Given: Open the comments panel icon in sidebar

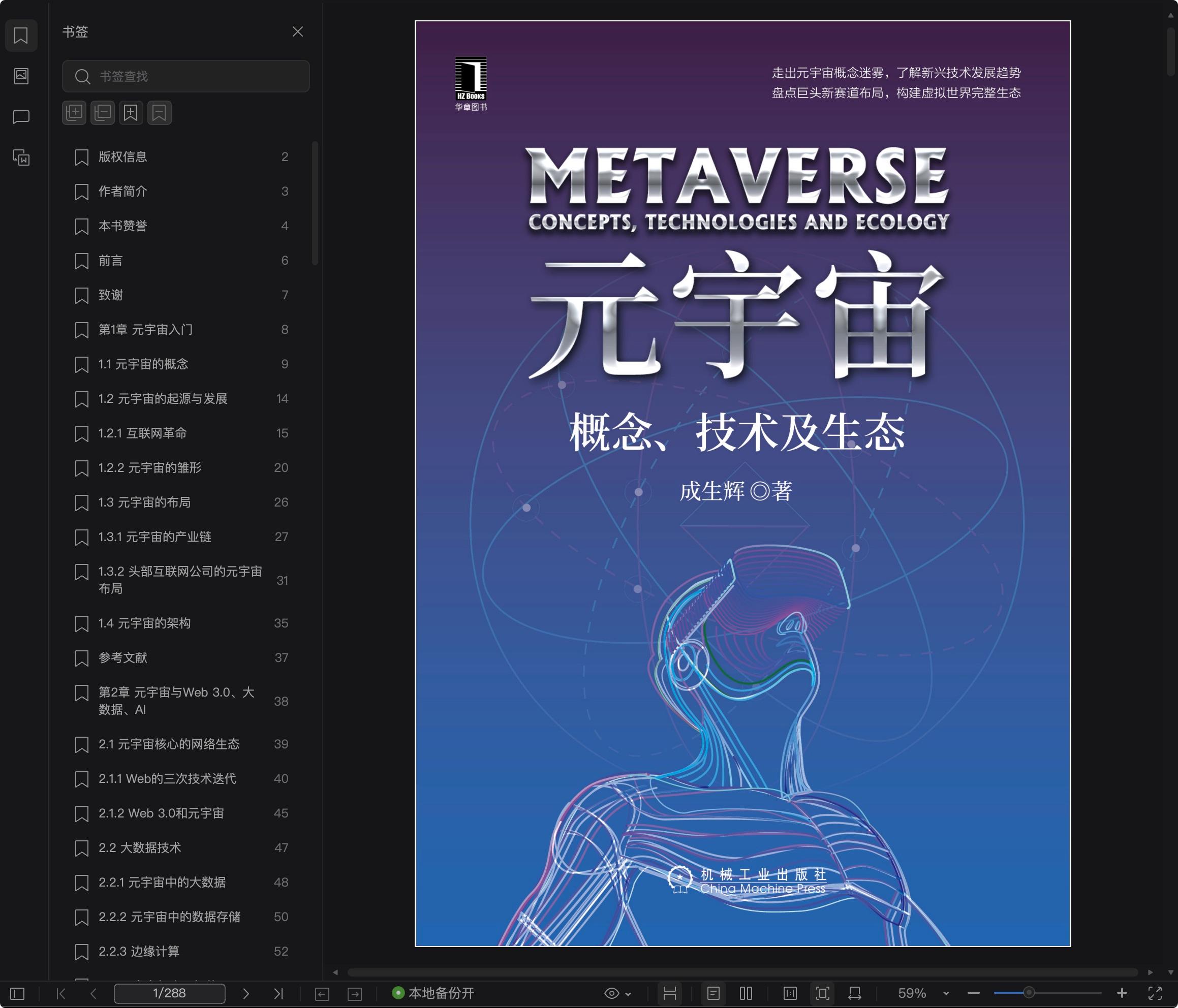Looking at the screenshot, I should click(x=21, y=116).
